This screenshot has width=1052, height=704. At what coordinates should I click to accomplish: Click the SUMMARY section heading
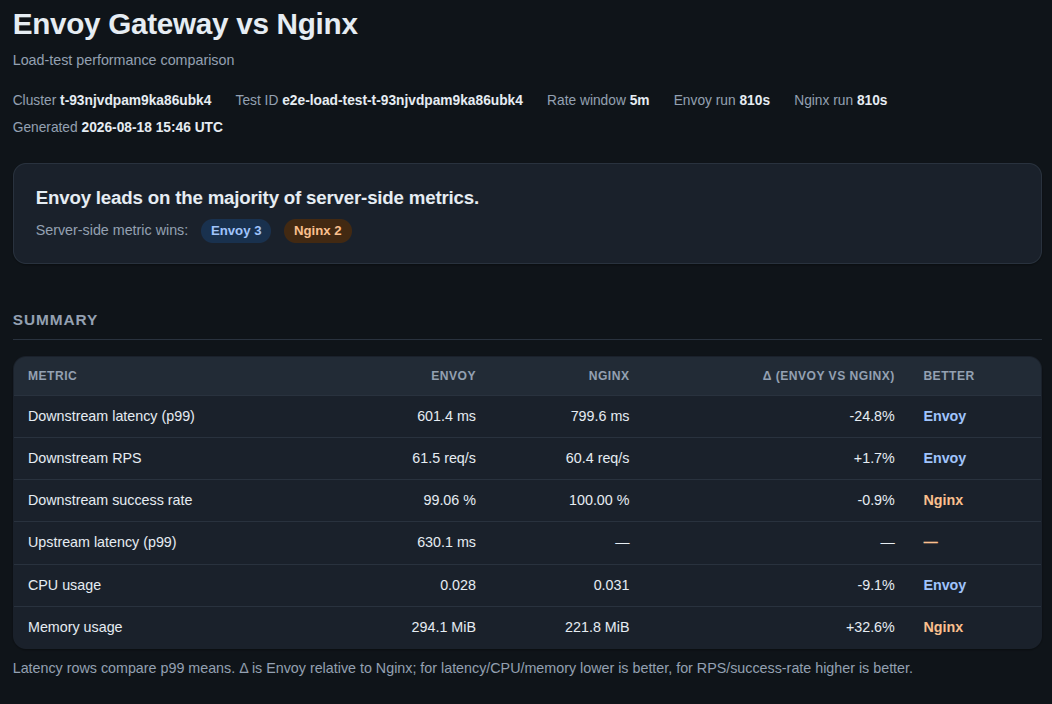coord(55,320)
